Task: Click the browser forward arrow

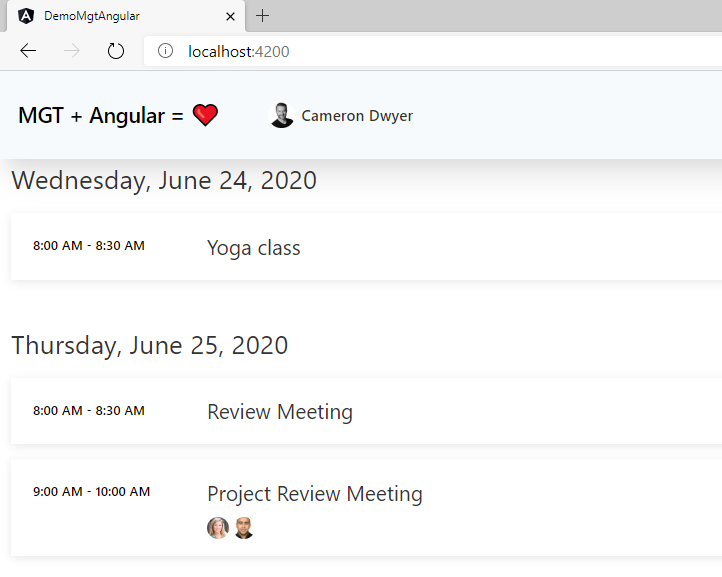Action: click(x=71, y=51)
